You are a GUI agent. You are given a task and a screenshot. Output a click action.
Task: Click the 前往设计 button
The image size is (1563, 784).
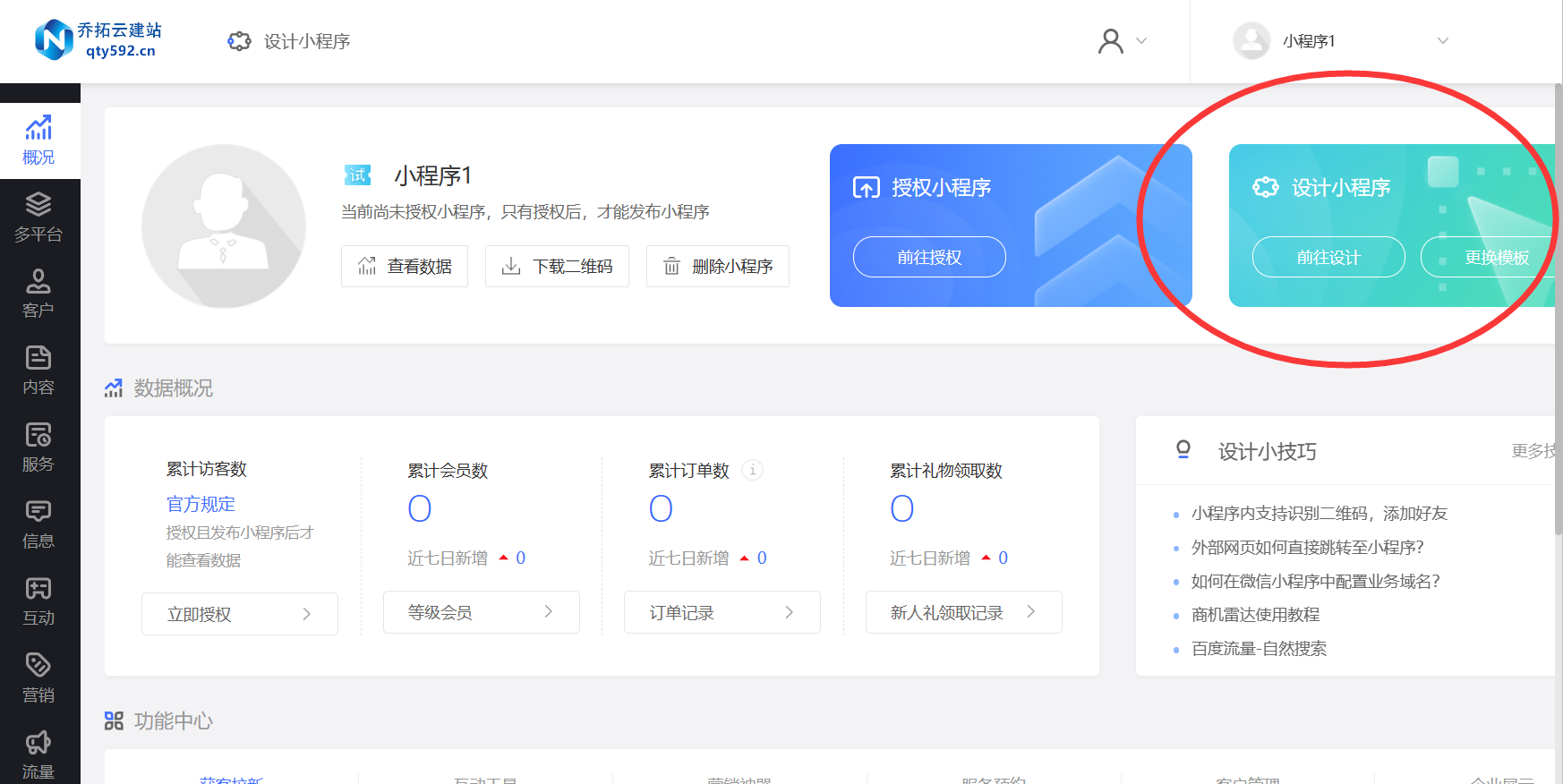pos(1328,257)
